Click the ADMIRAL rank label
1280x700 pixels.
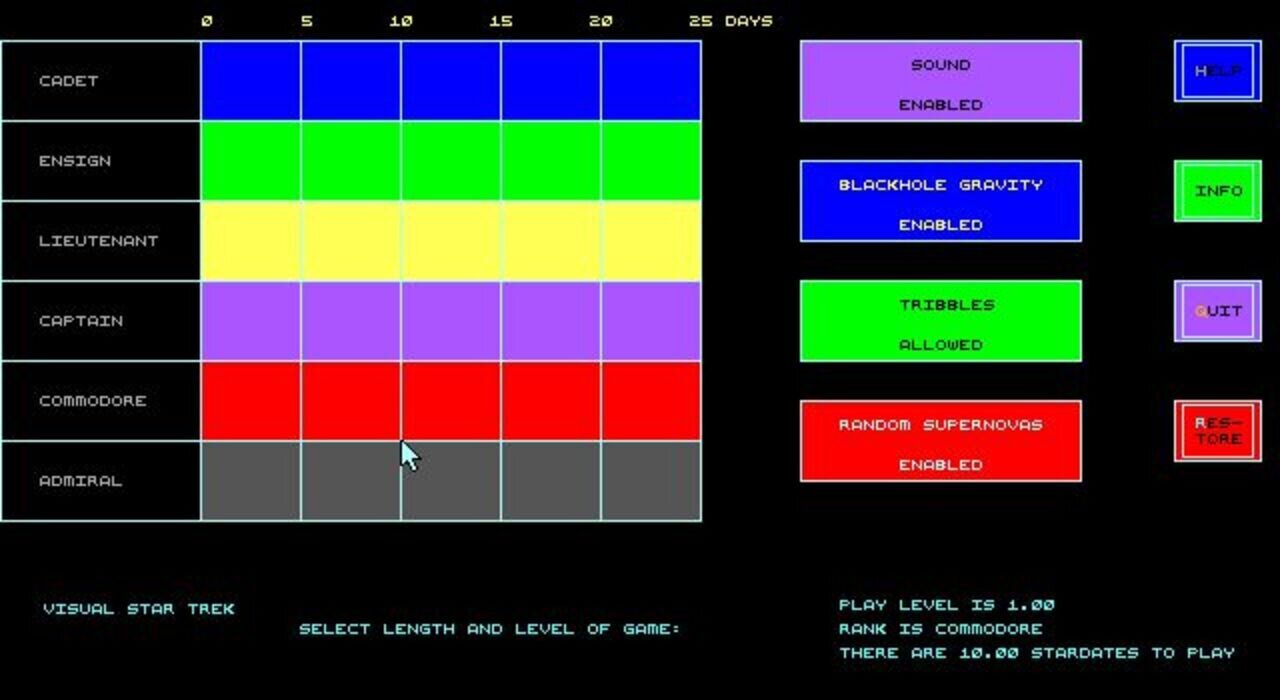click(x=81, y=481)
